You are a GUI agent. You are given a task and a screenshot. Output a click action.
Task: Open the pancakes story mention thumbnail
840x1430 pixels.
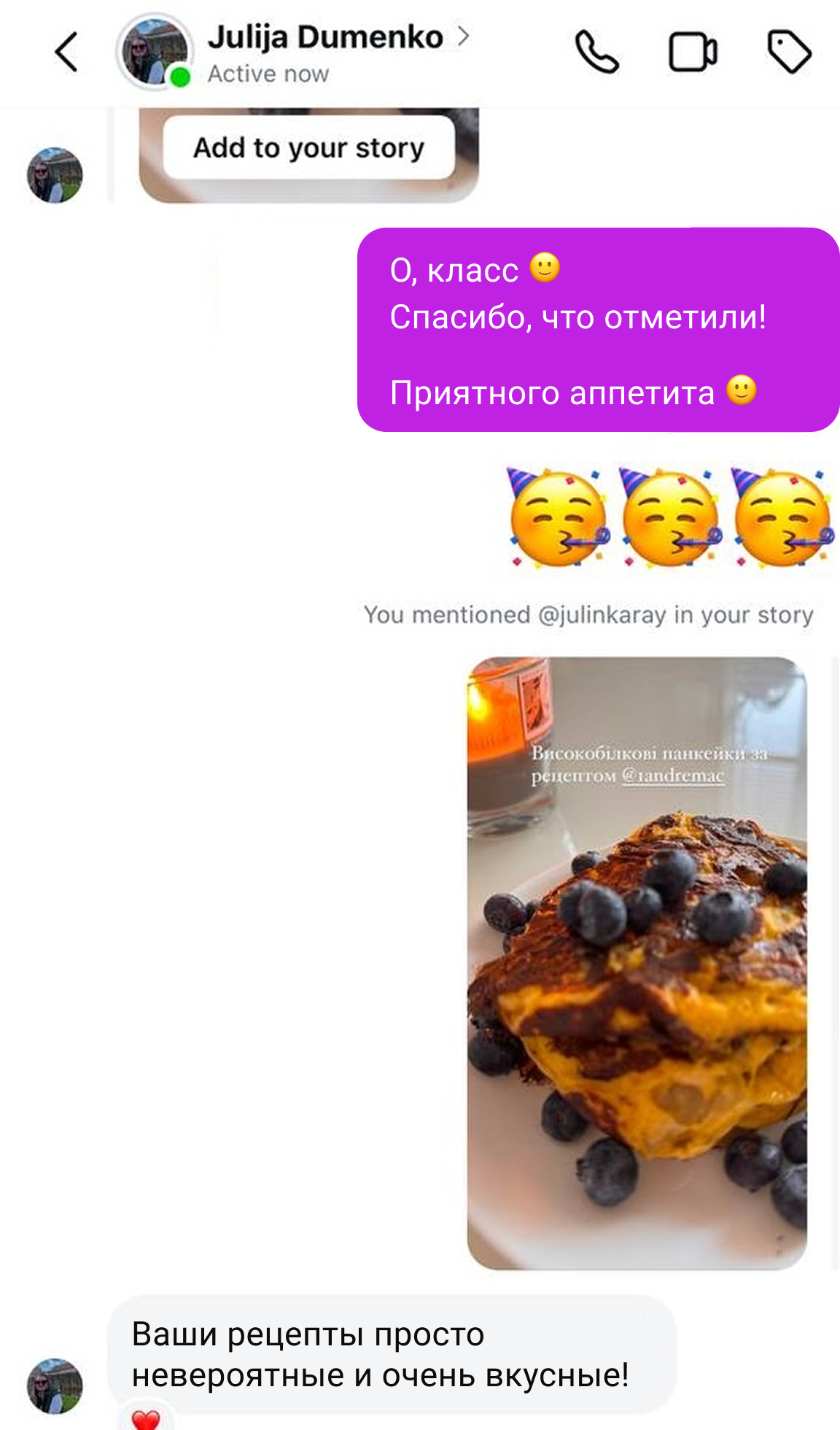click(637, 963)
